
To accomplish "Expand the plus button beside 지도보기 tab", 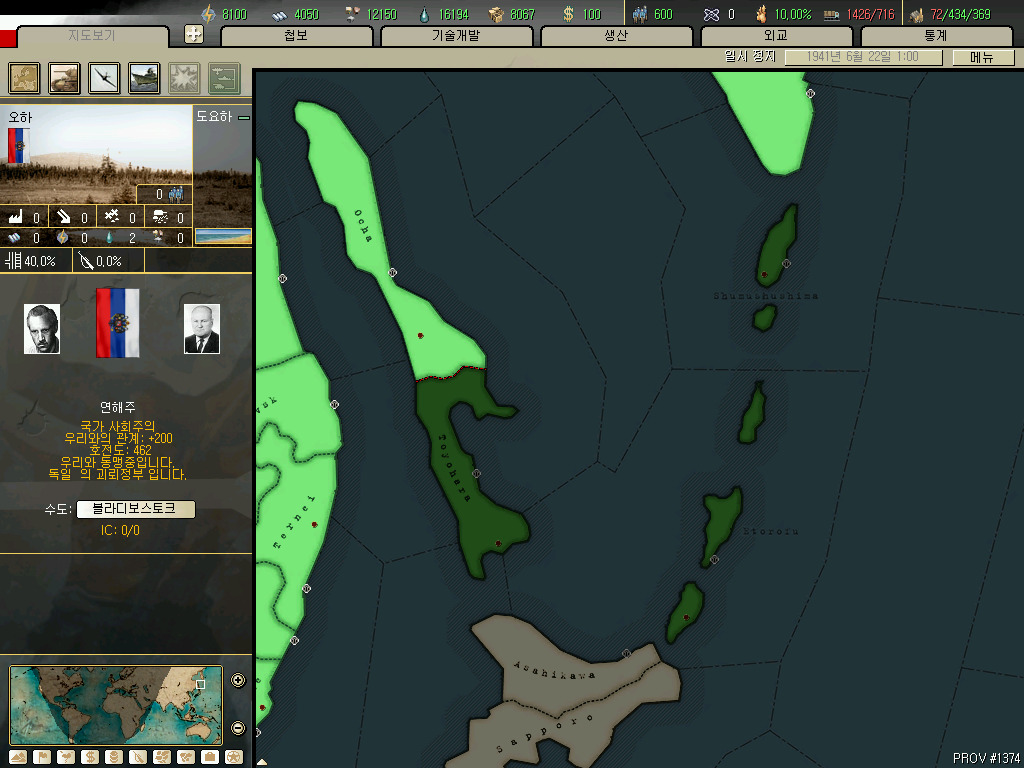I will [194, 34].
